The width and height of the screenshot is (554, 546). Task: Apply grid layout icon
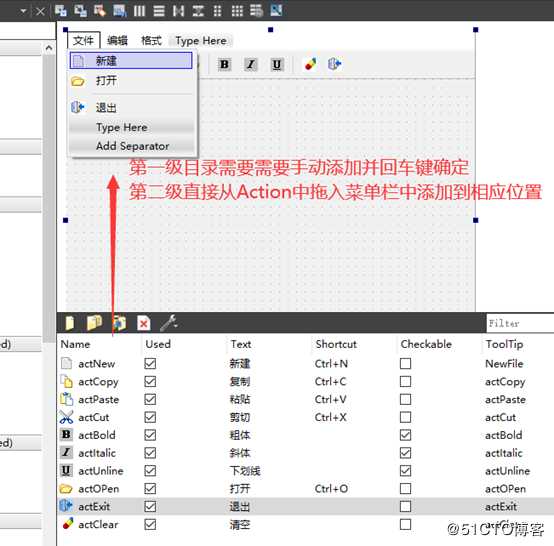(x=237, y=11)
